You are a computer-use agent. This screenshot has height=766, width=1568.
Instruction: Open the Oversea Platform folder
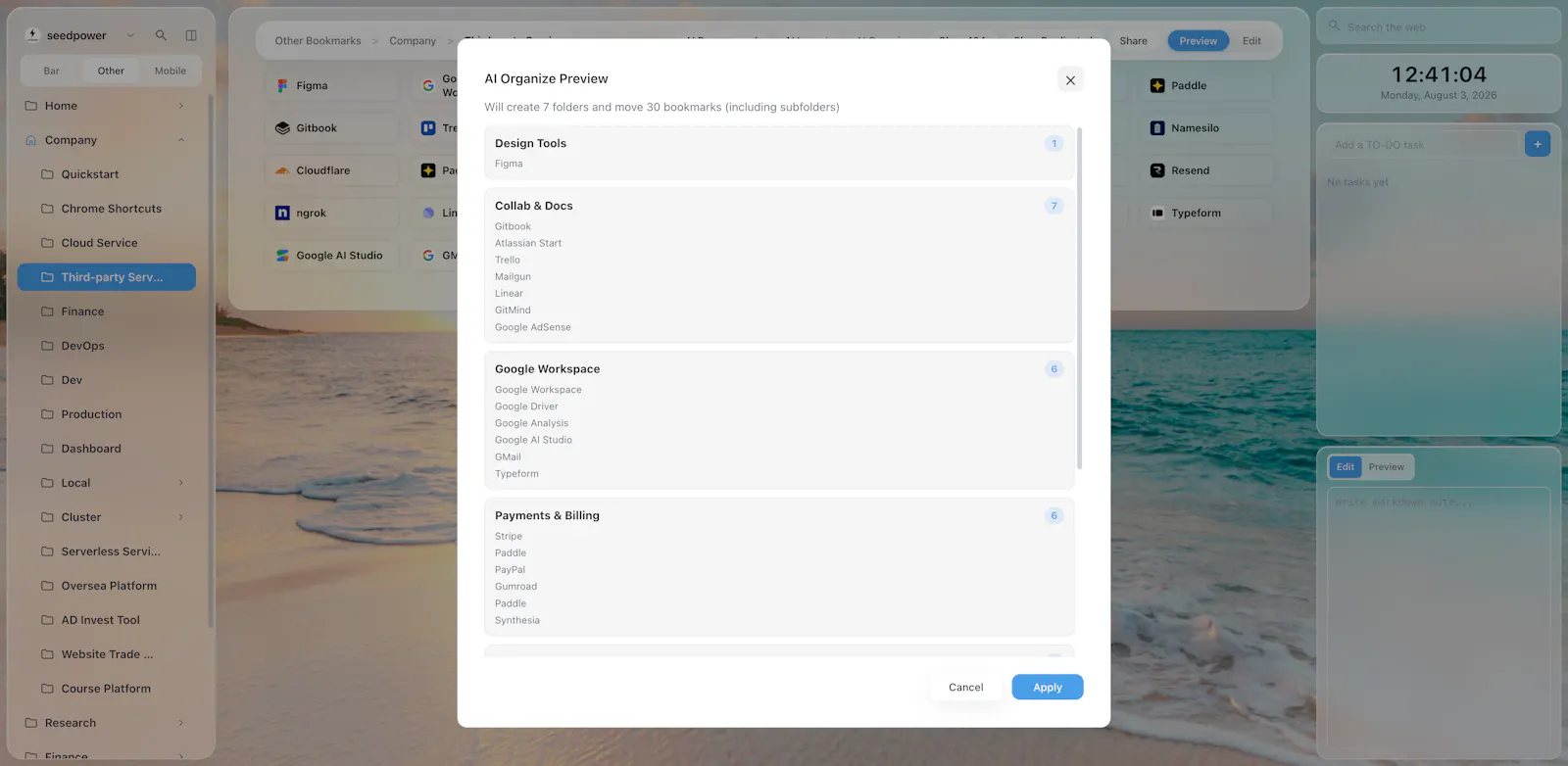pyautogui.click(x=107, y=586)
